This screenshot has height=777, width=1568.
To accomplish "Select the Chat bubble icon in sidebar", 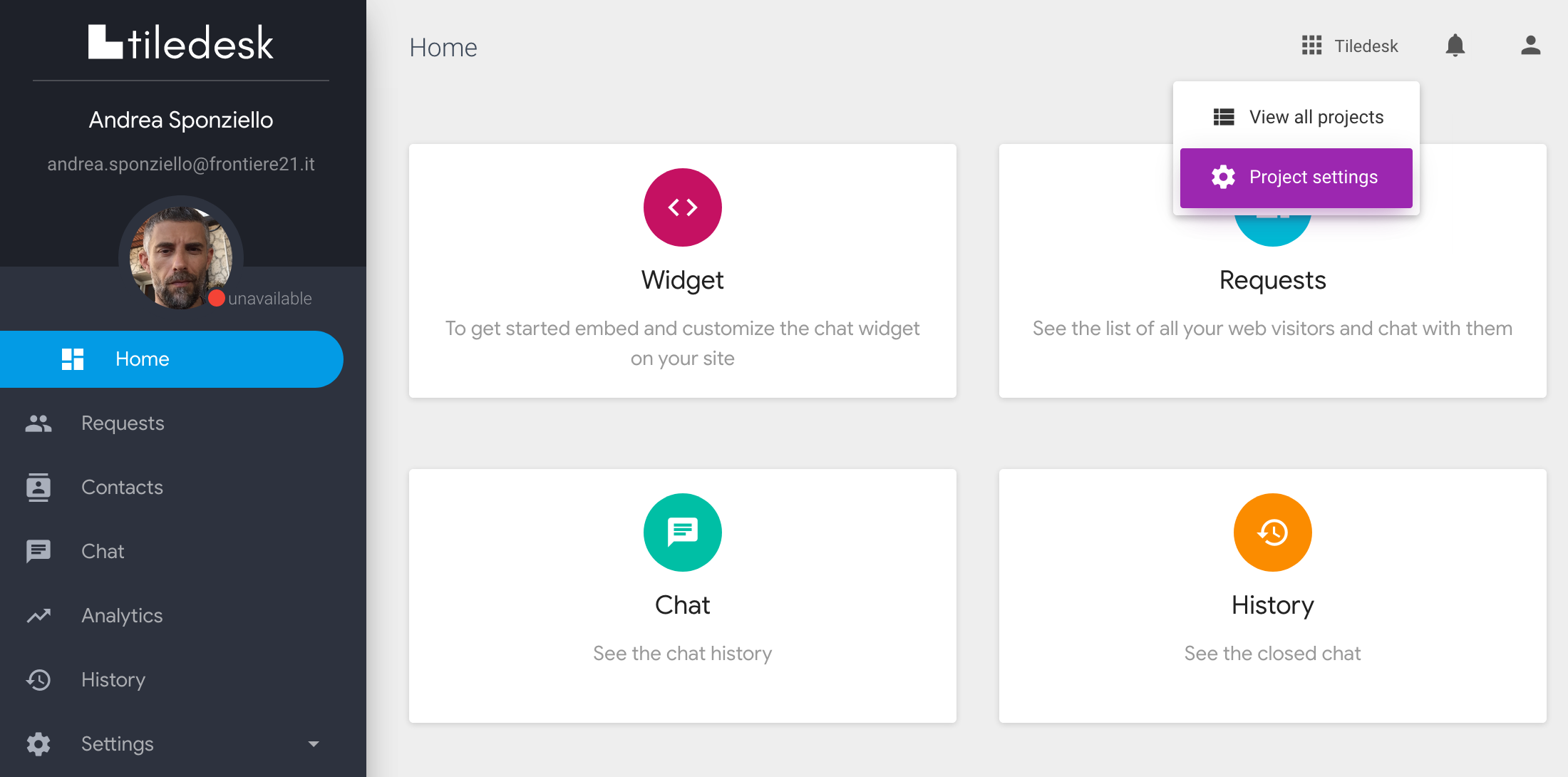I will pyautogui.click(x=38, y=551).
